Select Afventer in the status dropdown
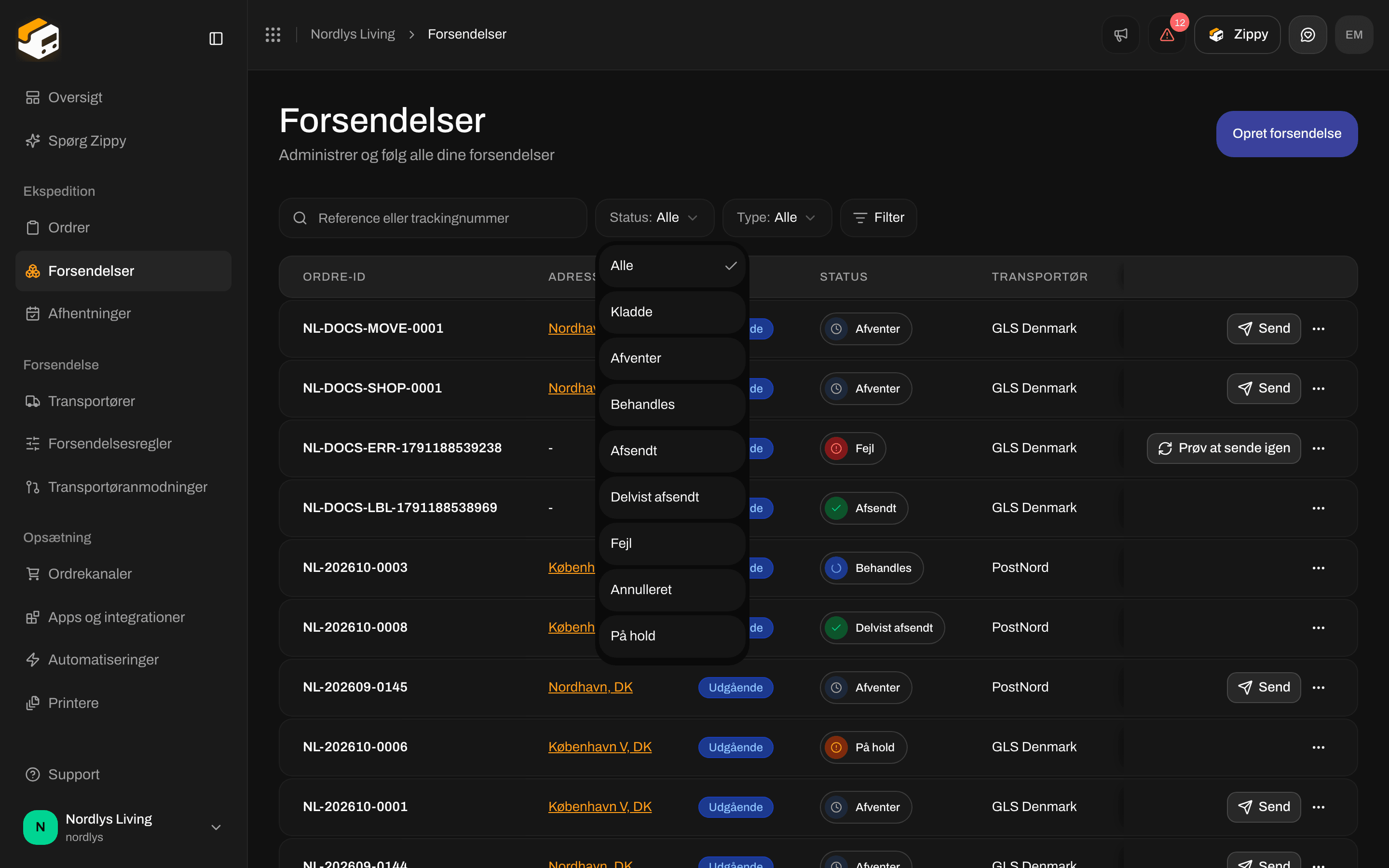The width and height of the screenshot is (1389, 868). (x=672, y=358)
